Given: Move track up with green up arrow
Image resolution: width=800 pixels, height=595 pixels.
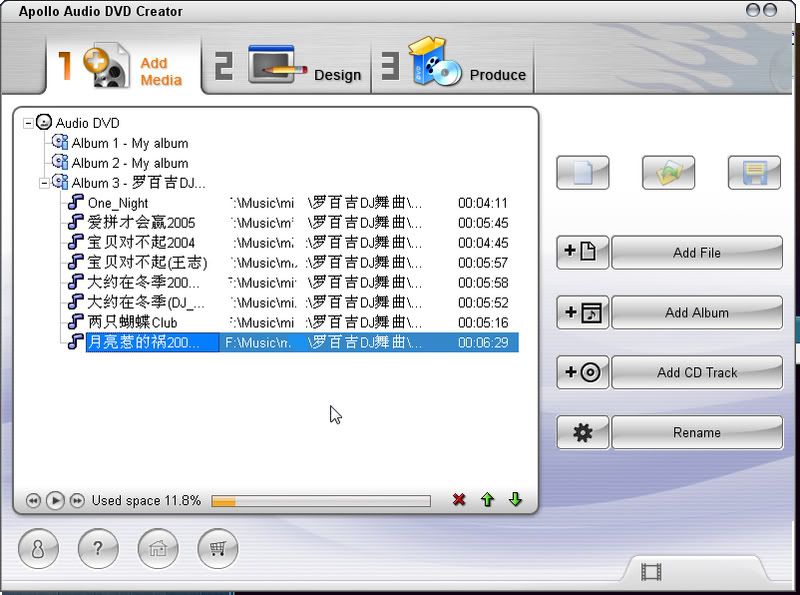Looking at the screenshot, I should [x=487, y=500].
